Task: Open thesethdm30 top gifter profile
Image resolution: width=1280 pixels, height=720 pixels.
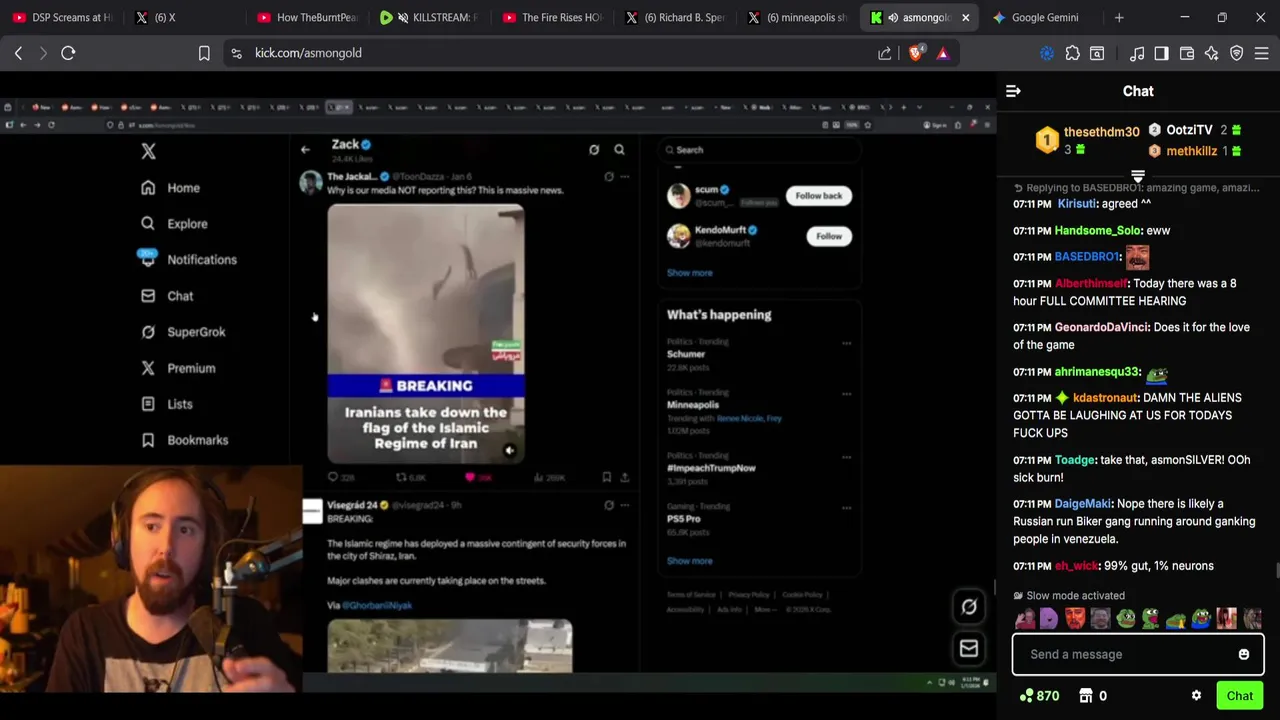Action: [1101, 132]
